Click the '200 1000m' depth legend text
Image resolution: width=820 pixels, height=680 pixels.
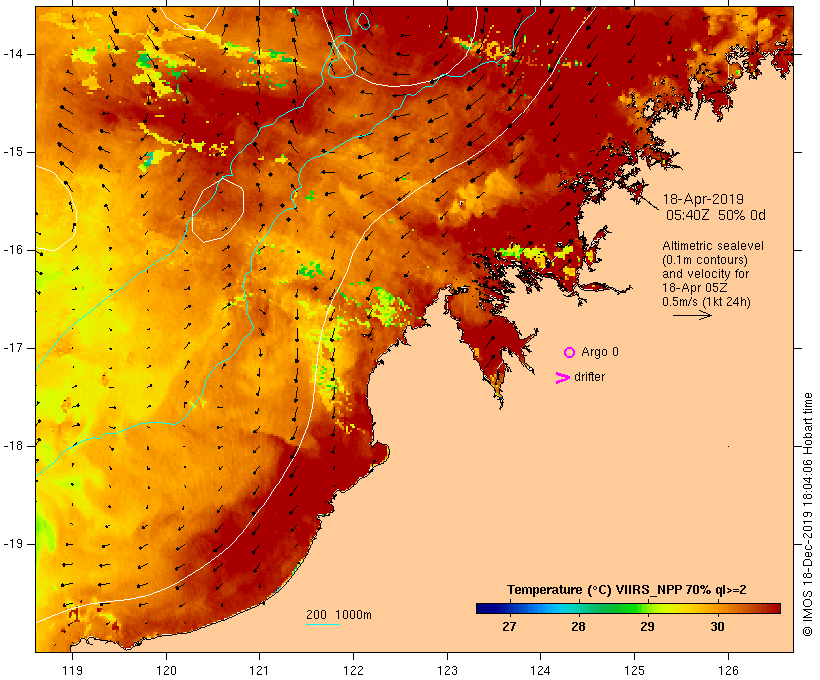[339, 615]
